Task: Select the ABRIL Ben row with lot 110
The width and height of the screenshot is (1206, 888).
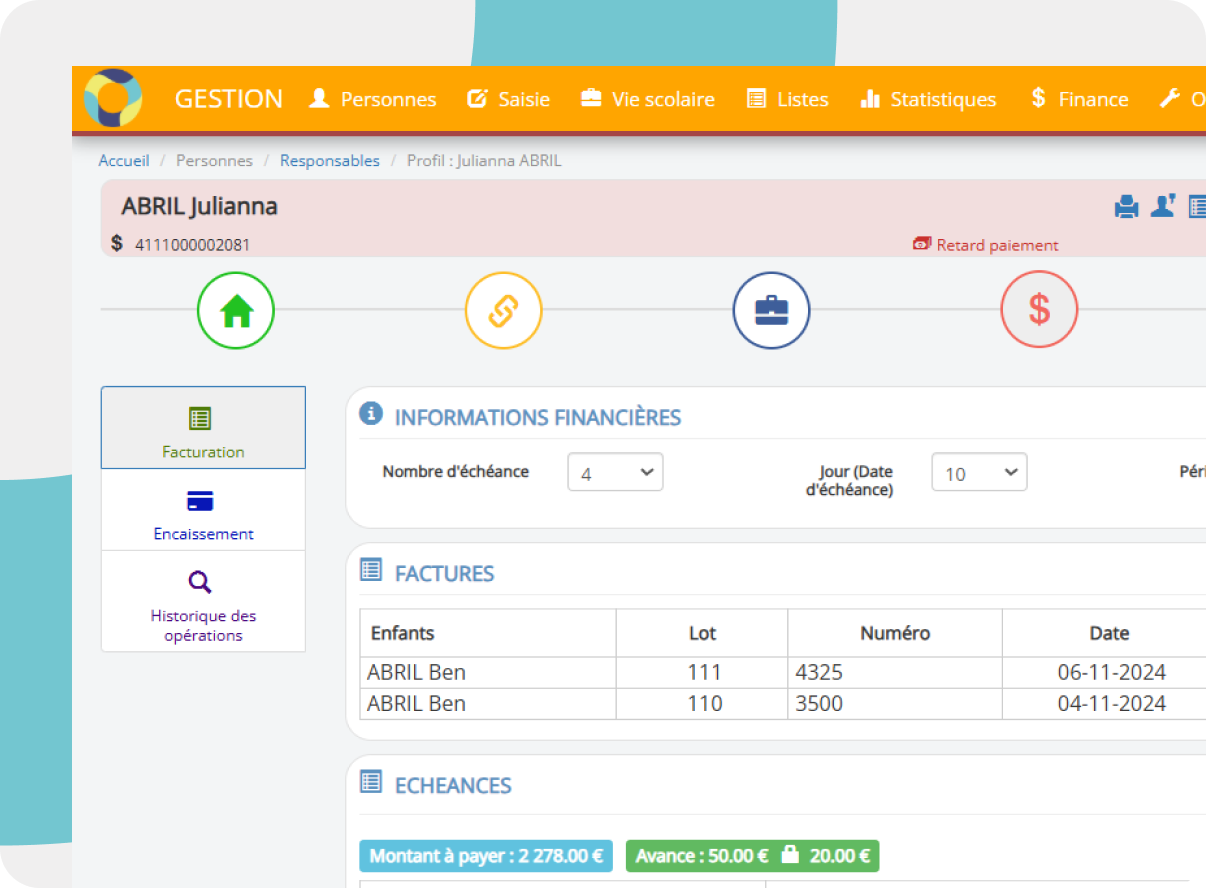Action: coord(783,703)
